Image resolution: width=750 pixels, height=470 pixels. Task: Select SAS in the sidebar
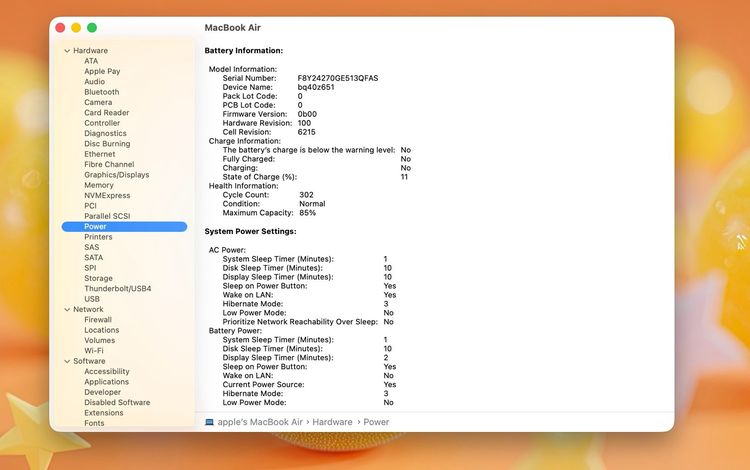coord(91,248)
